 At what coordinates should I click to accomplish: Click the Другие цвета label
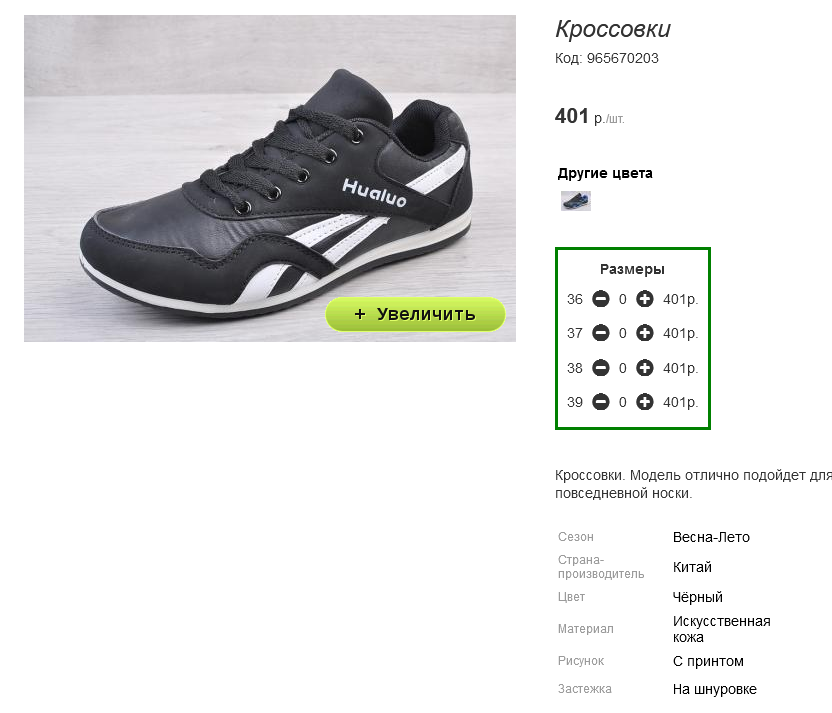pyautogui.click(x=605, y=173)
